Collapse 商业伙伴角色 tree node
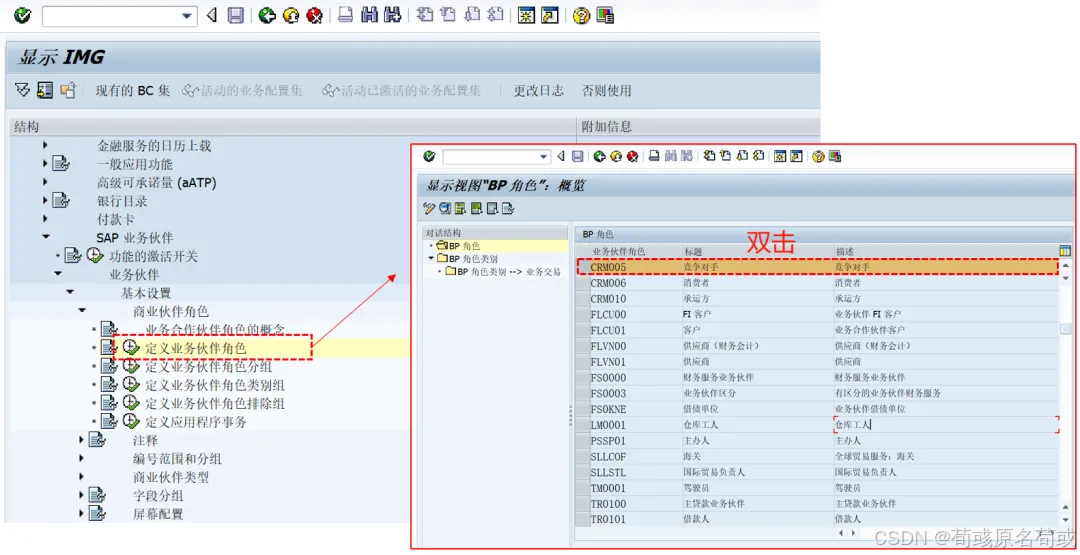1080x555 pixels. click(82, 311)
